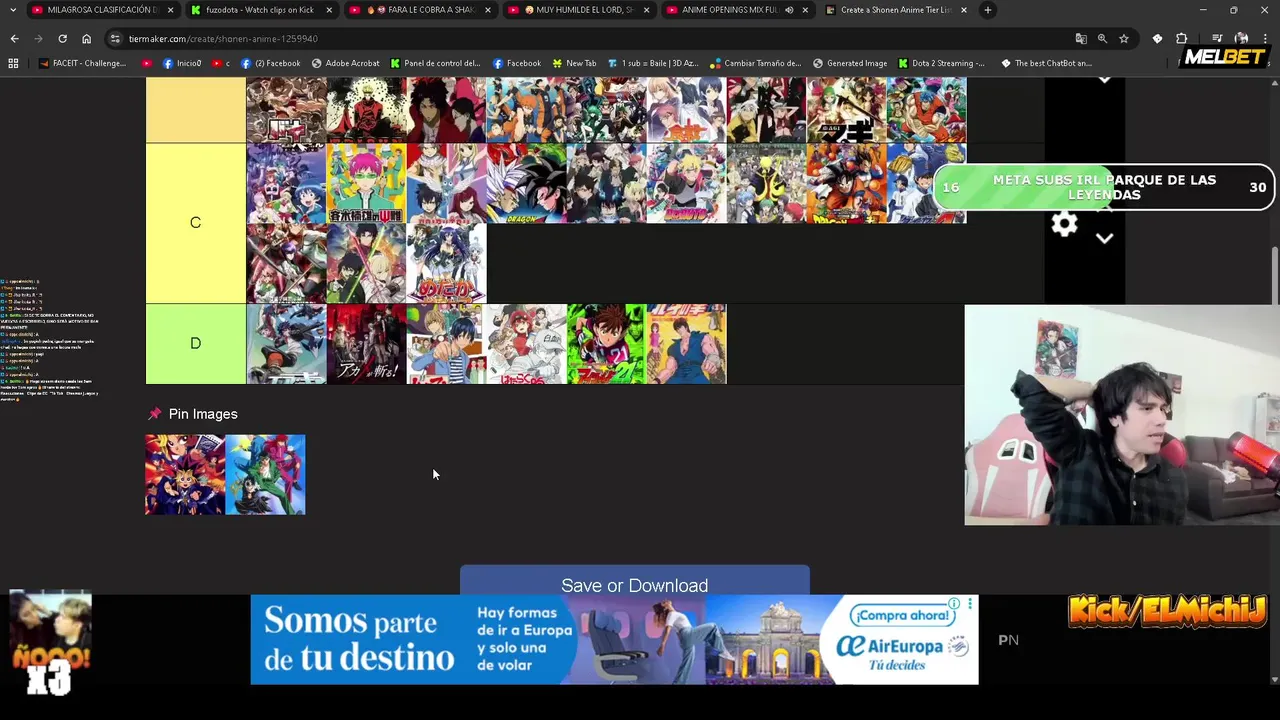The width and height of the screenshot is (1280, 720).
Task: Open the apps grid in bookmarks bar
Action: 13,63
